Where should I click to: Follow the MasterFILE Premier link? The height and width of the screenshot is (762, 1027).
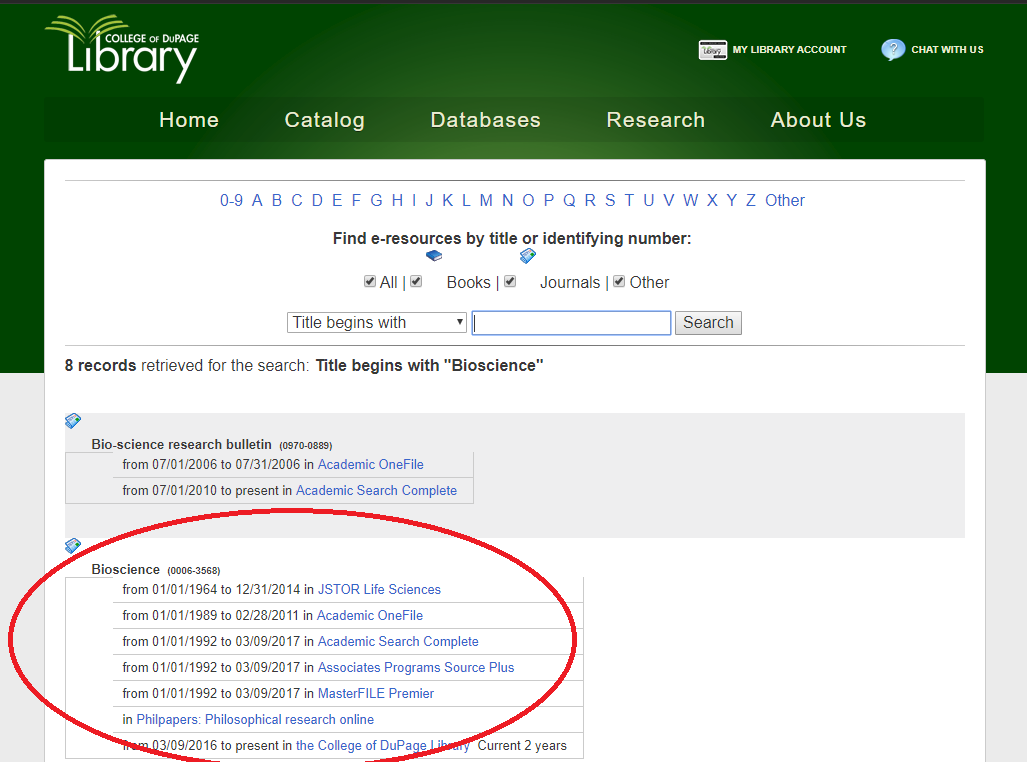376,694
